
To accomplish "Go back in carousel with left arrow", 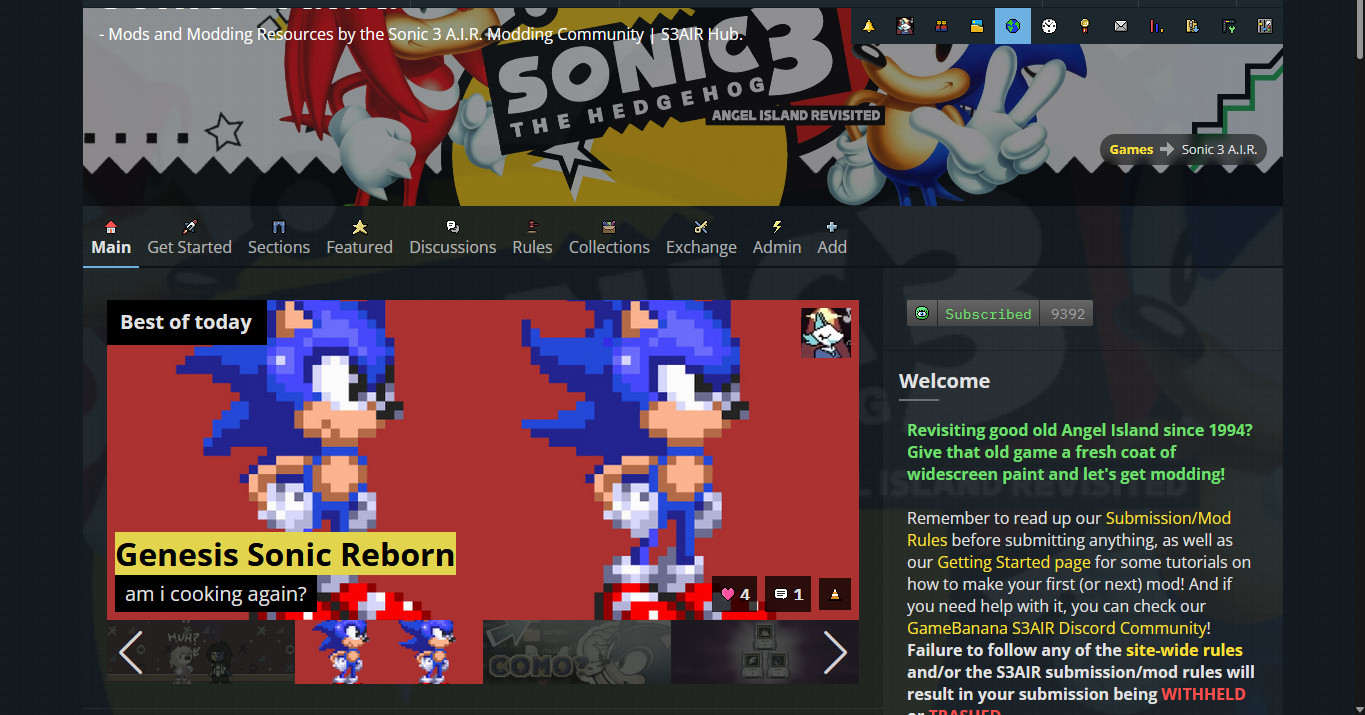I will 131,652.
